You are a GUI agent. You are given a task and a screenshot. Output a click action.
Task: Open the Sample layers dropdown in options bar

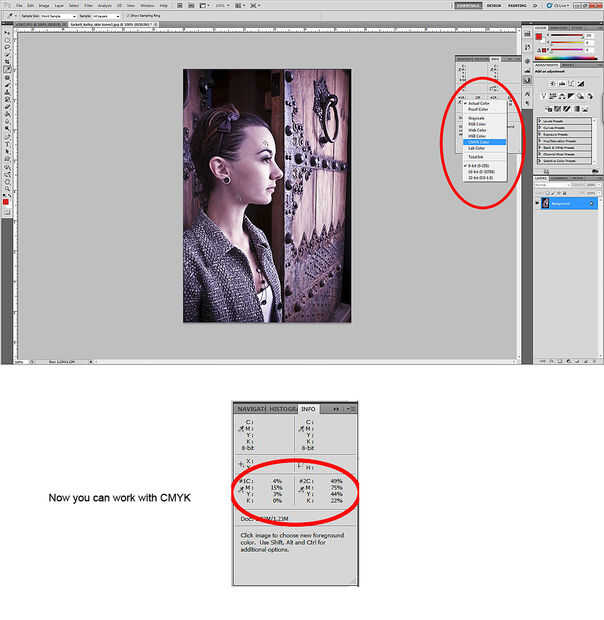[106, 16]
